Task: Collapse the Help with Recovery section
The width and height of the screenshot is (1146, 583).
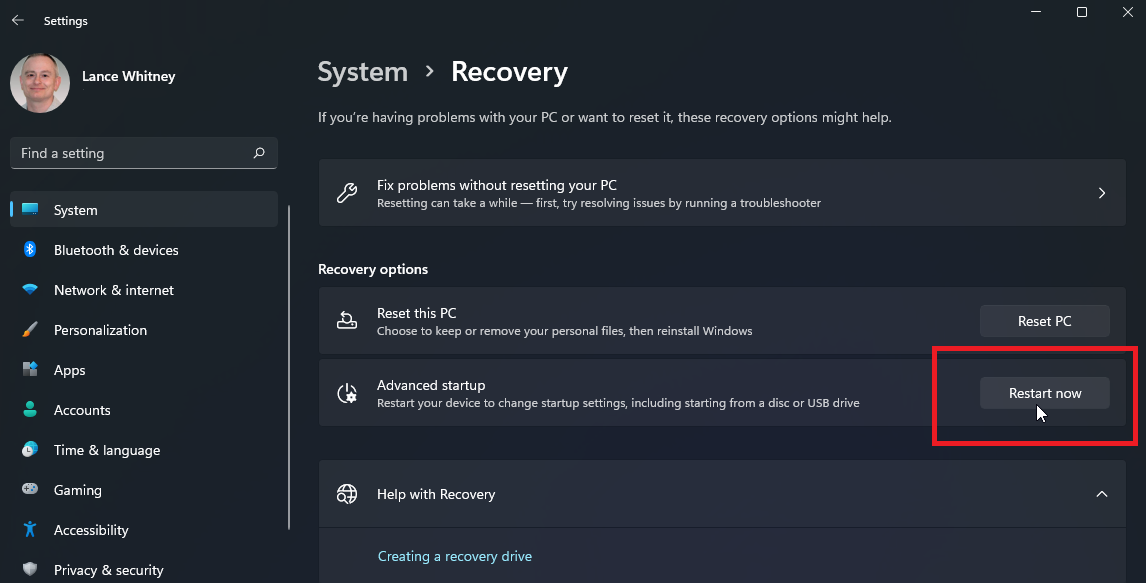Action: (1102, 493)
